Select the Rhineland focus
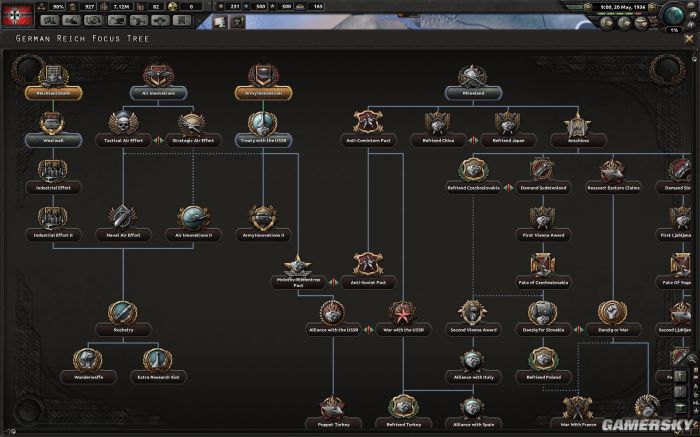 pos(473,83)
